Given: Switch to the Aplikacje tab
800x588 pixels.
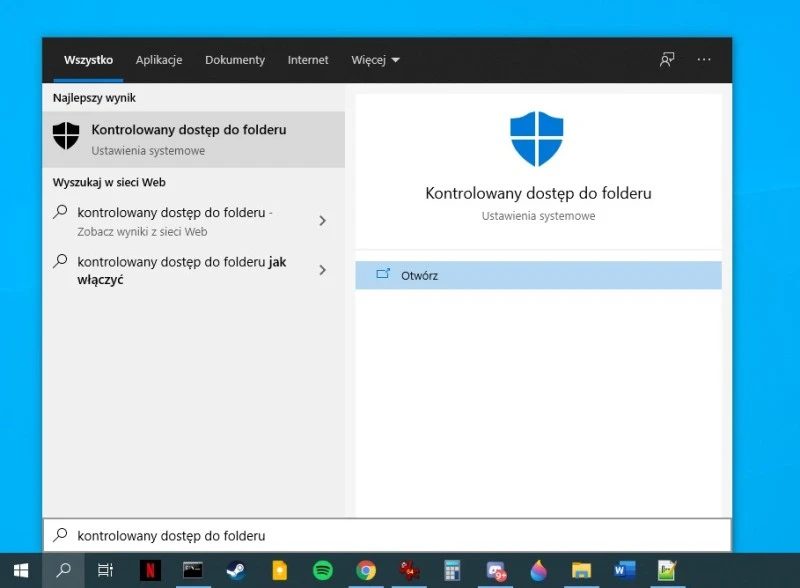Looking at the screenshot, I should (159, 60).
